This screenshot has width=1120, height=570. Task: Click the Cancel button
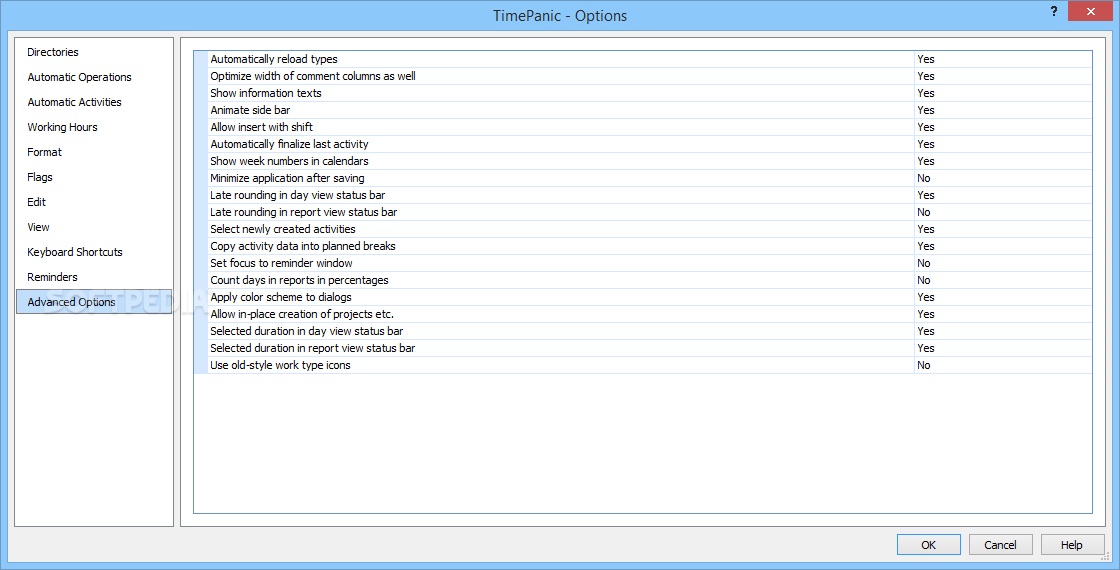1000,545
